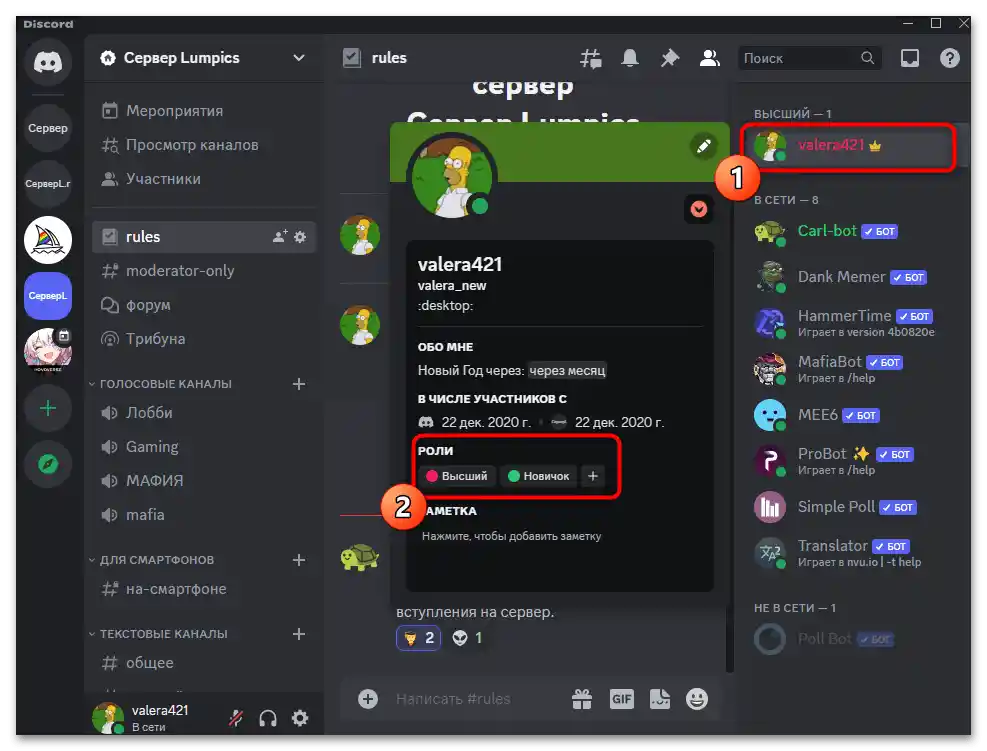Invite people icon next to rules channel
This screenshot has width=987, height=751.
coord(279,237)
